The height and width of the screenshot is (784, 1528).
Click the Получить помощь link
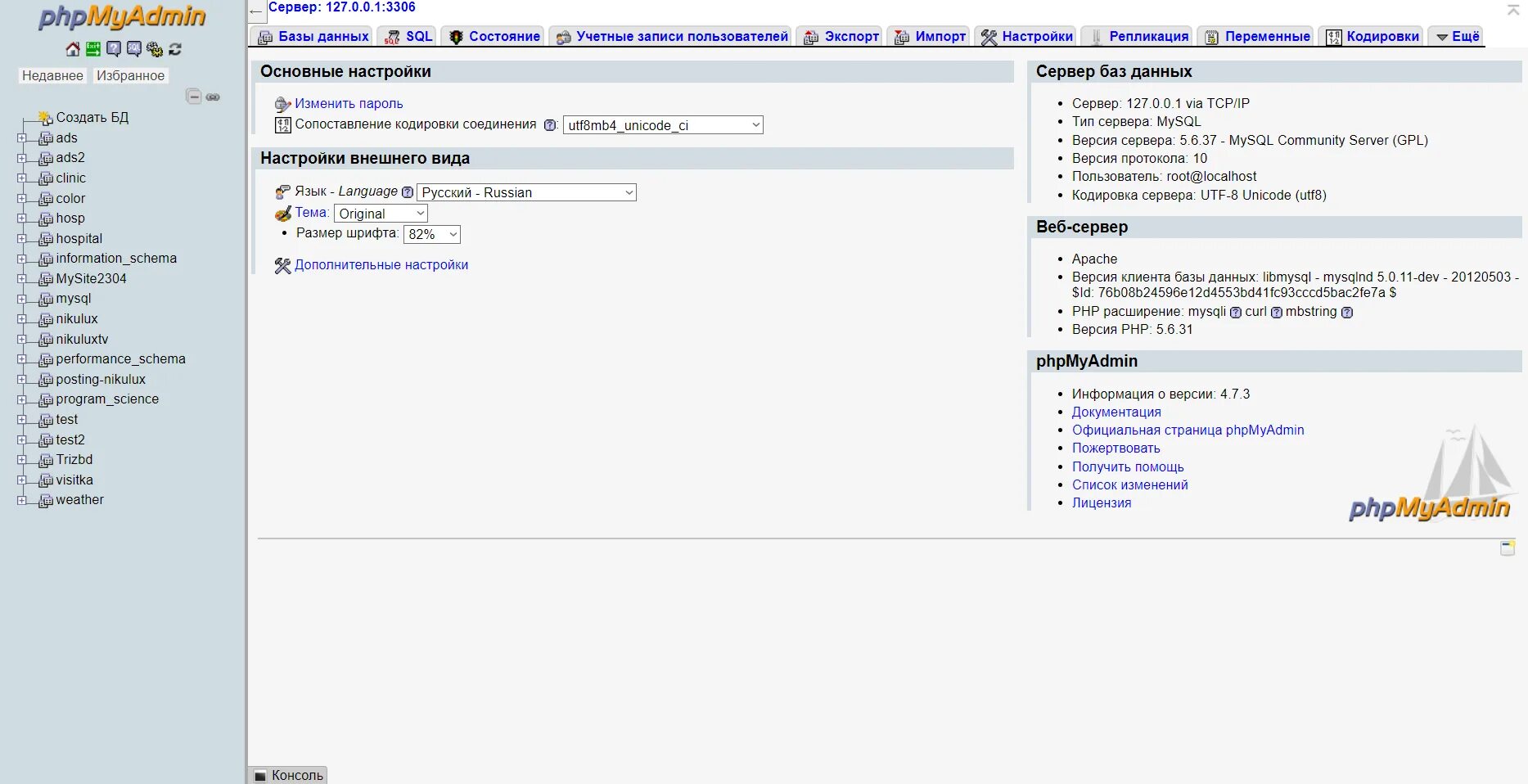(x=1128, y=467)
